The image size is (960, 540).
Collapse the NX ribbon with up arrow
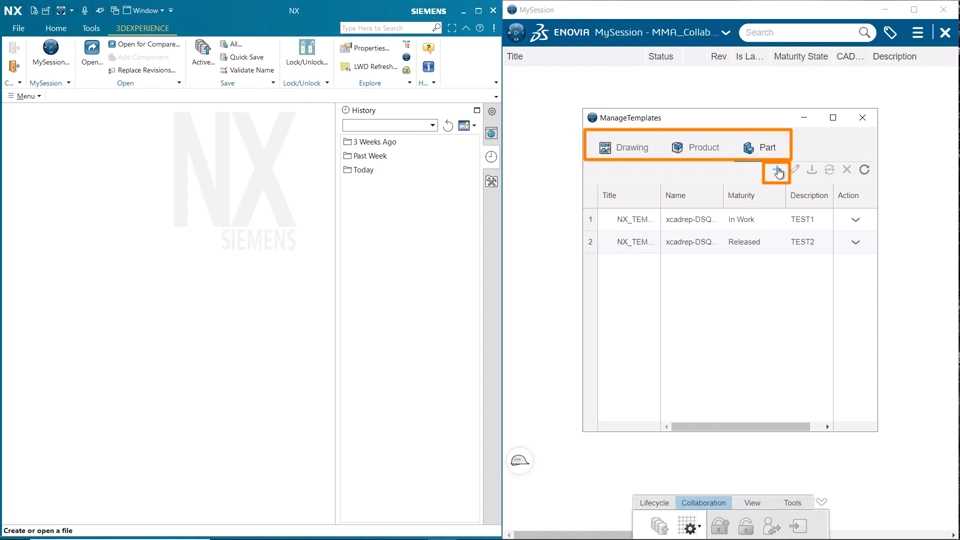click(466, 28)
